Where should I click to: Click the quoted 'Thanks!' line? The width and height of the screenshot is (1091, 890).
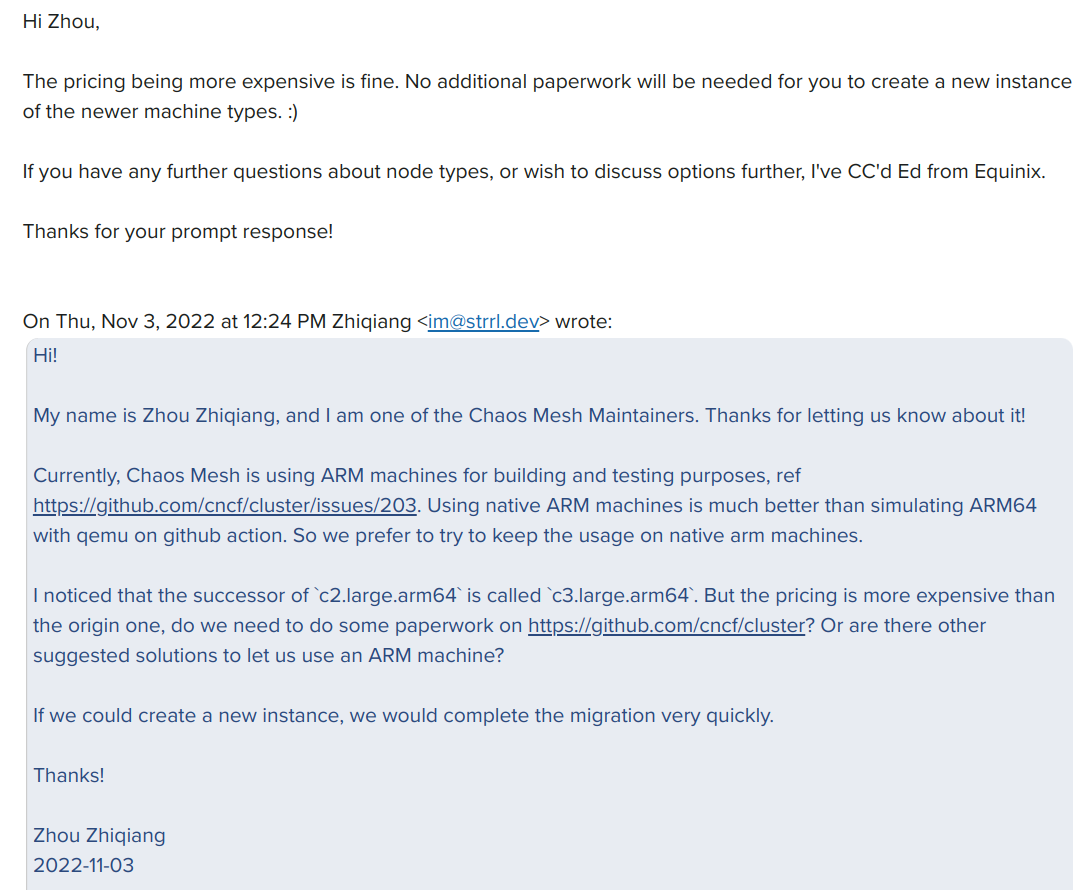(x=69, y=775)
